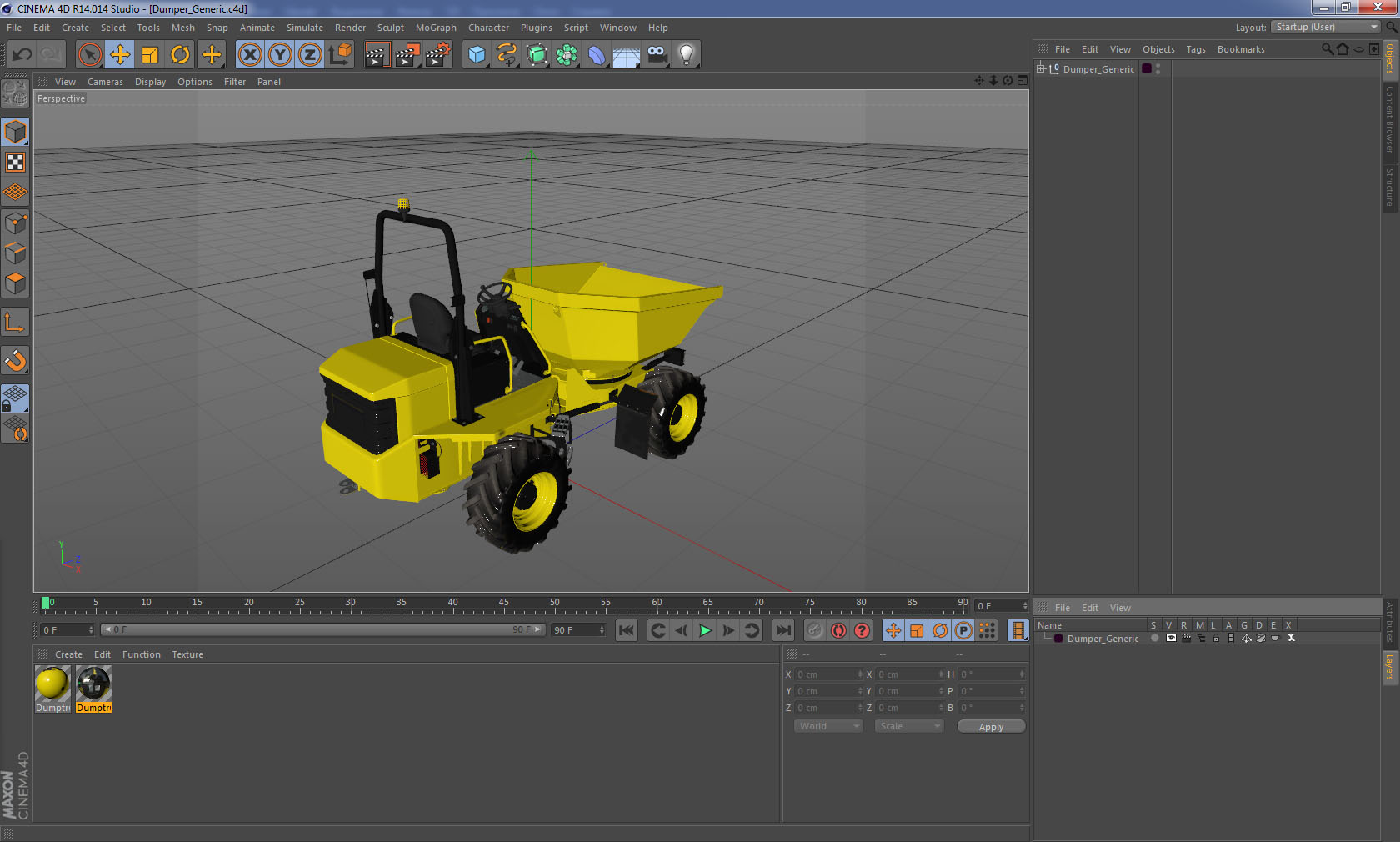1400x842 pixels.
Task: Select the Live Selection tool
Action: point(89,55)
